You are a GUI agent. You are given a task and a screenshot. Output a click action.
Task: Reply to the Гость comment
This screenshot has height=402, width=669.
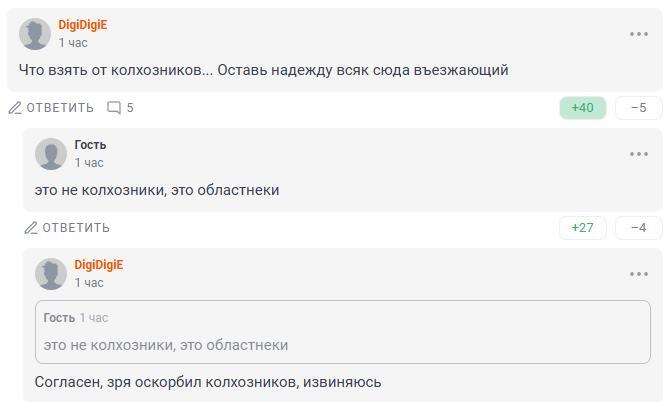tap(76, 228)
